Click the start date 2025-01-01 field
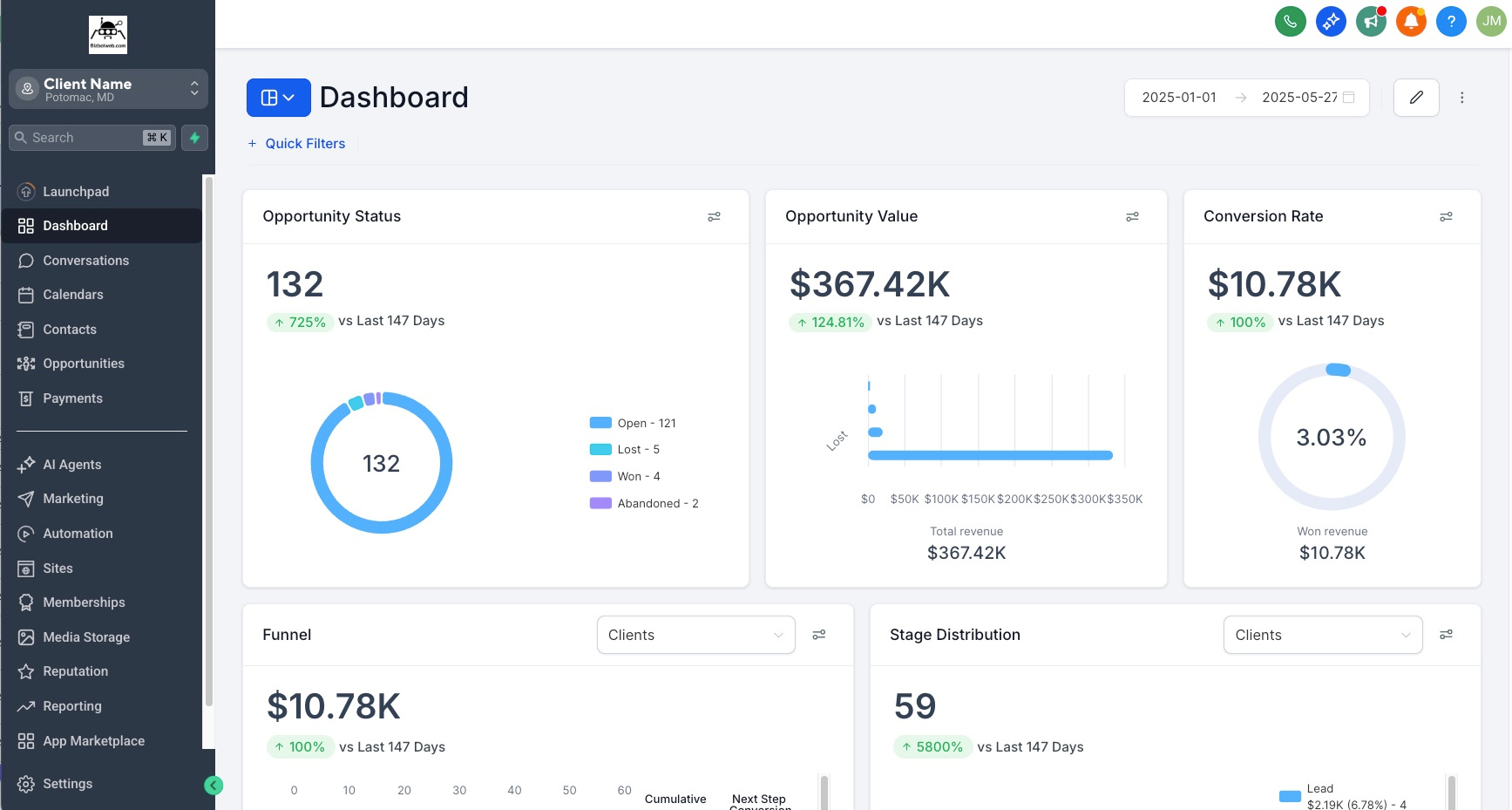The width and height of the screenshot is (1512, 810). (x=1179, y=98)
